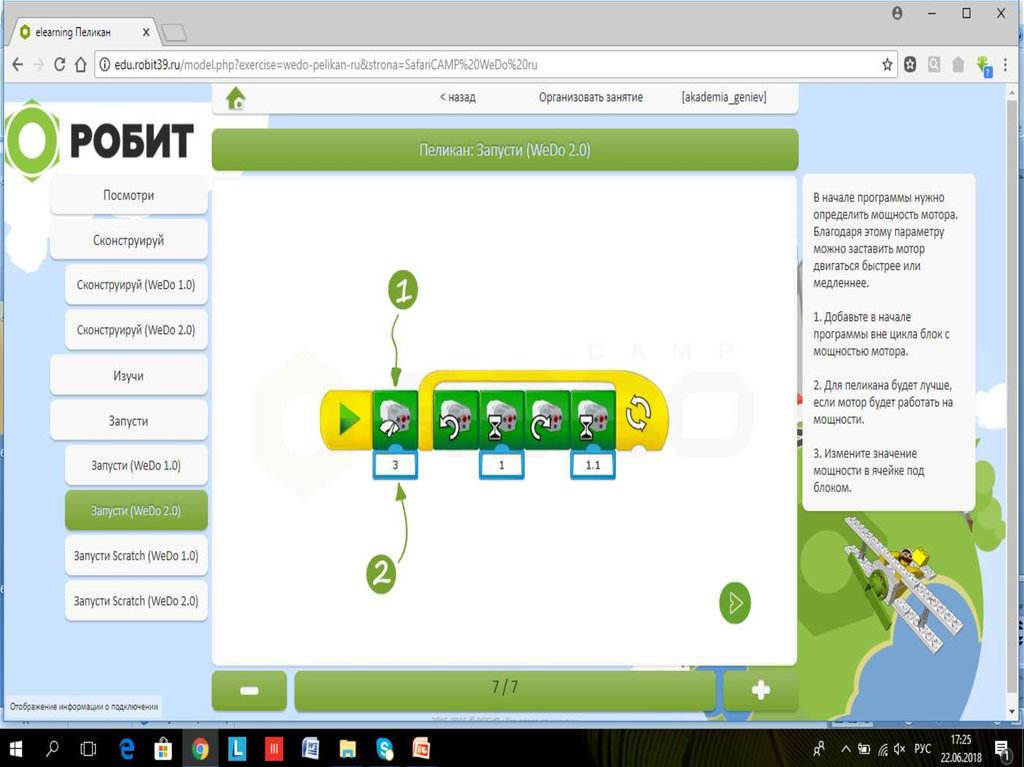Click Организовать занятие link
Viewport: 1024px width, 767px height.
click(590, 97)
